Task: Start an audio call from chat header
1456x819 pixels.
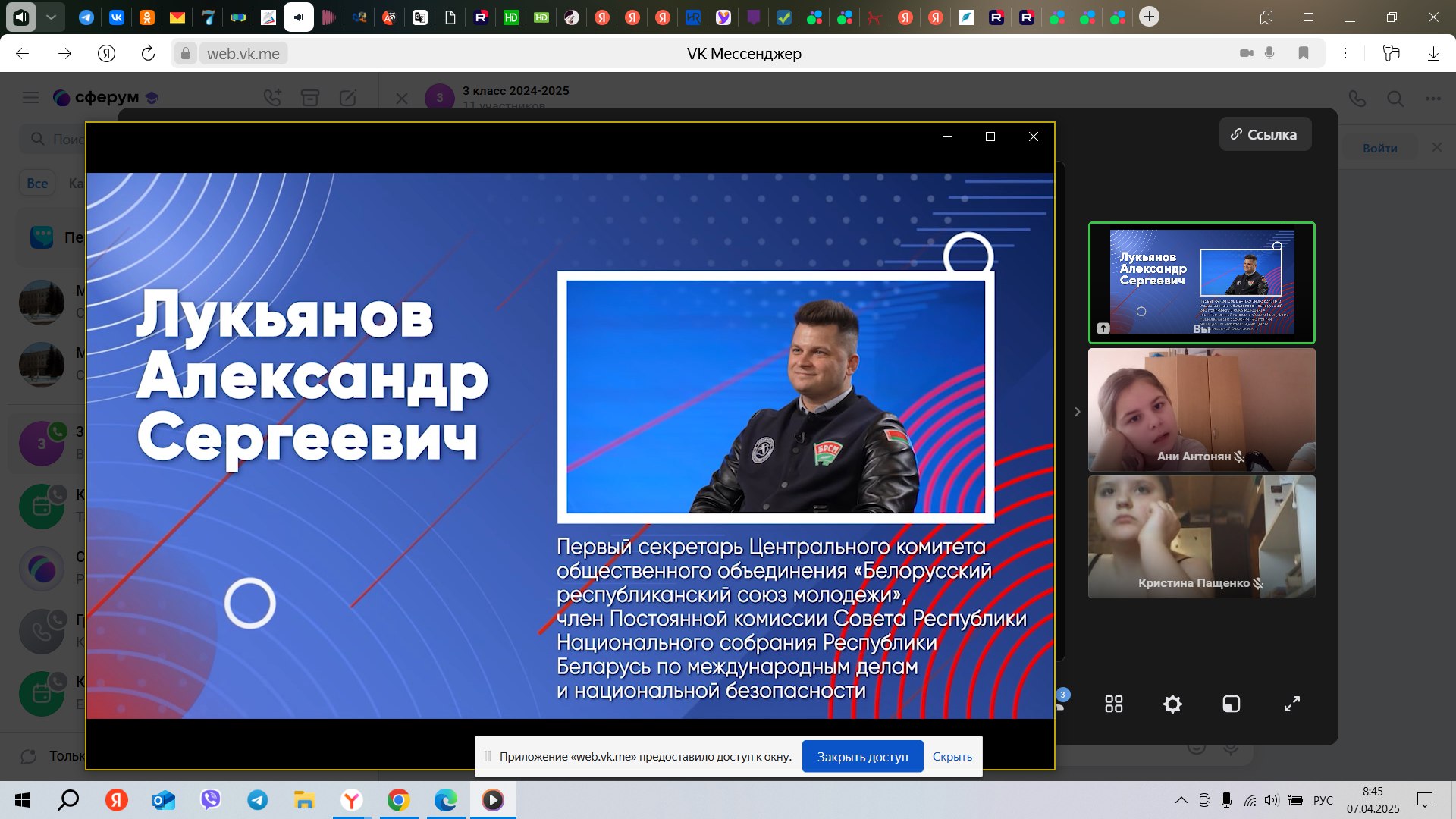Action: (x=1357, y=99)
